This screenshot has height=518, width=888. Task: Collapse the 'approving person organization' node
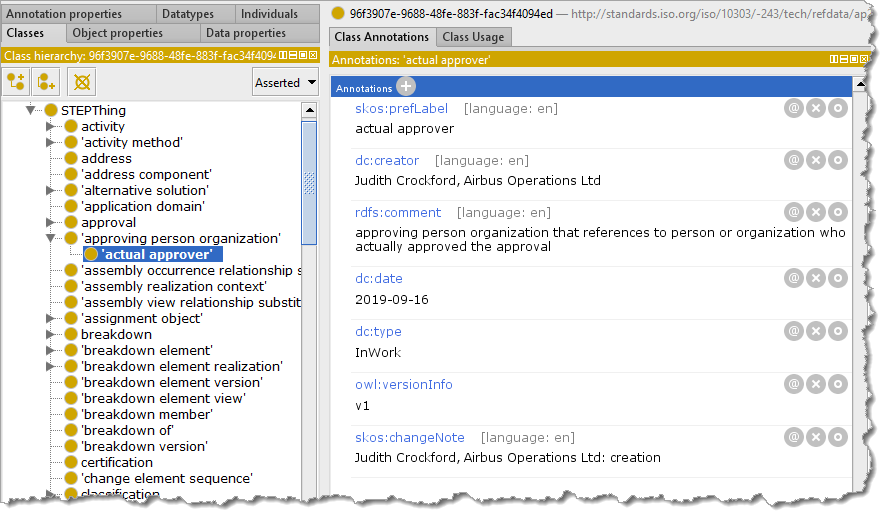(51, 239)
